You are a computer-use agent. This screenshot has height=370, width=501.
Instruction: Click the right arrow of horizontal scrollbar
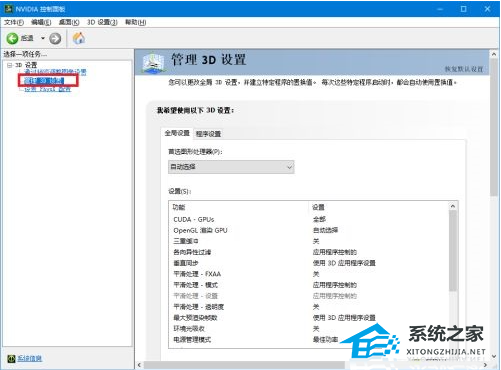click(485, 365)
